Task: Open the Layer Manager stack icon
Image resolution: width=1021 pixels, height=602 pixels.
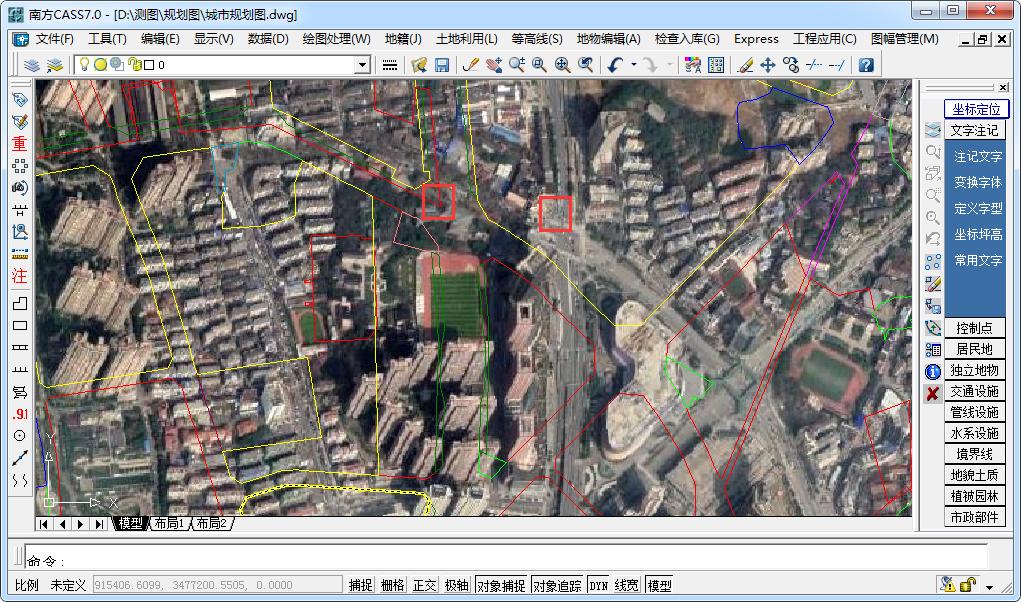Action: pyautogui.click(x=32, y=65)
